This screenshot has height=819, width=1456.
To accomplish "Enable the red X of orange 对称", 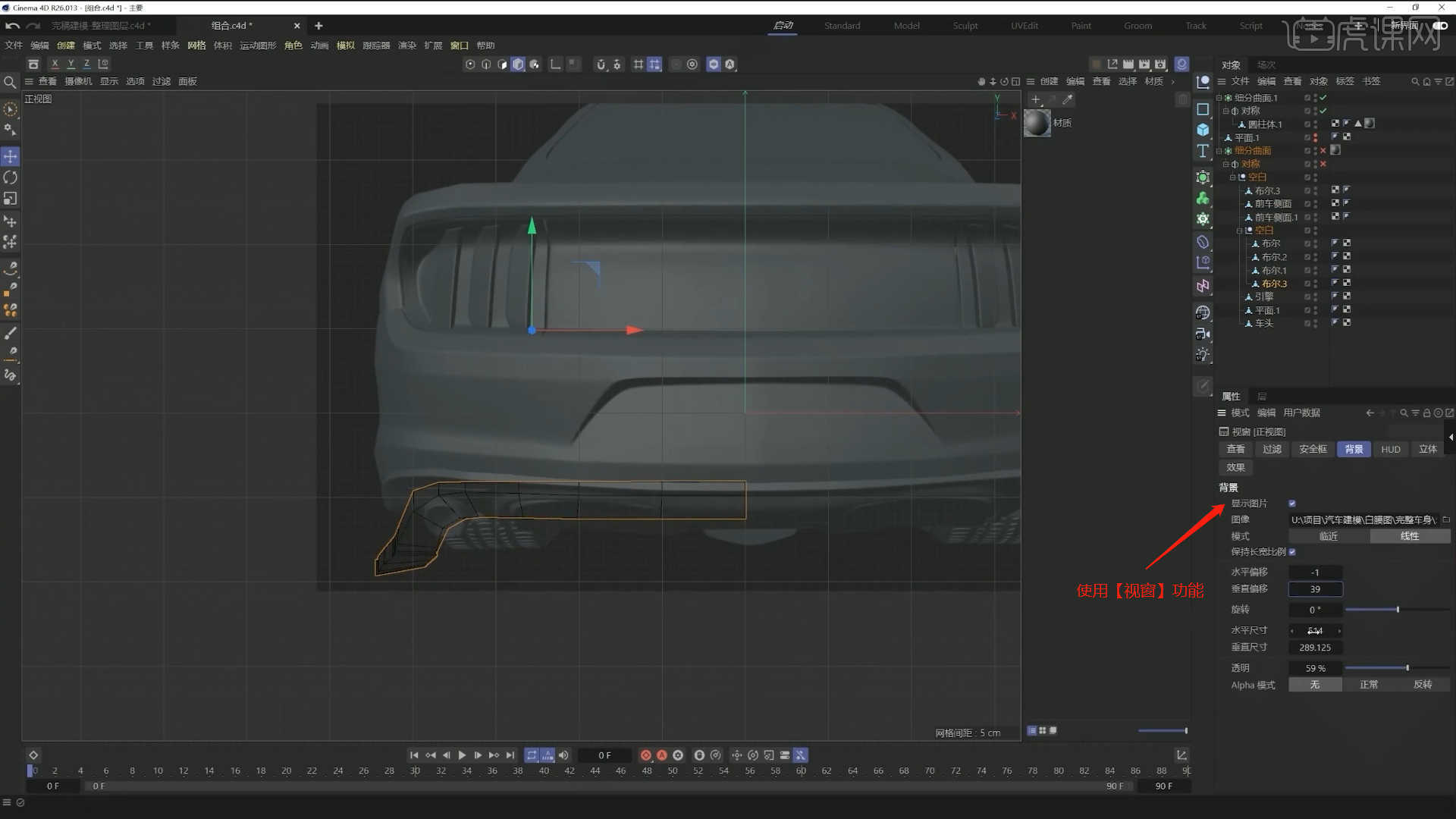I will (x=1323, y=164).
